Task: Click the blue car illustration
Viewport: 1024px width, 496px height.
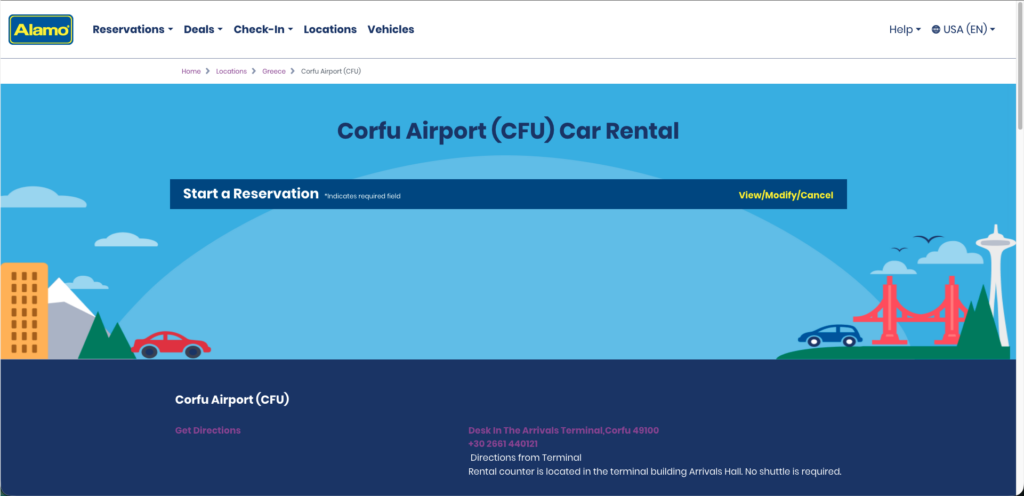Action: (830, 335)
